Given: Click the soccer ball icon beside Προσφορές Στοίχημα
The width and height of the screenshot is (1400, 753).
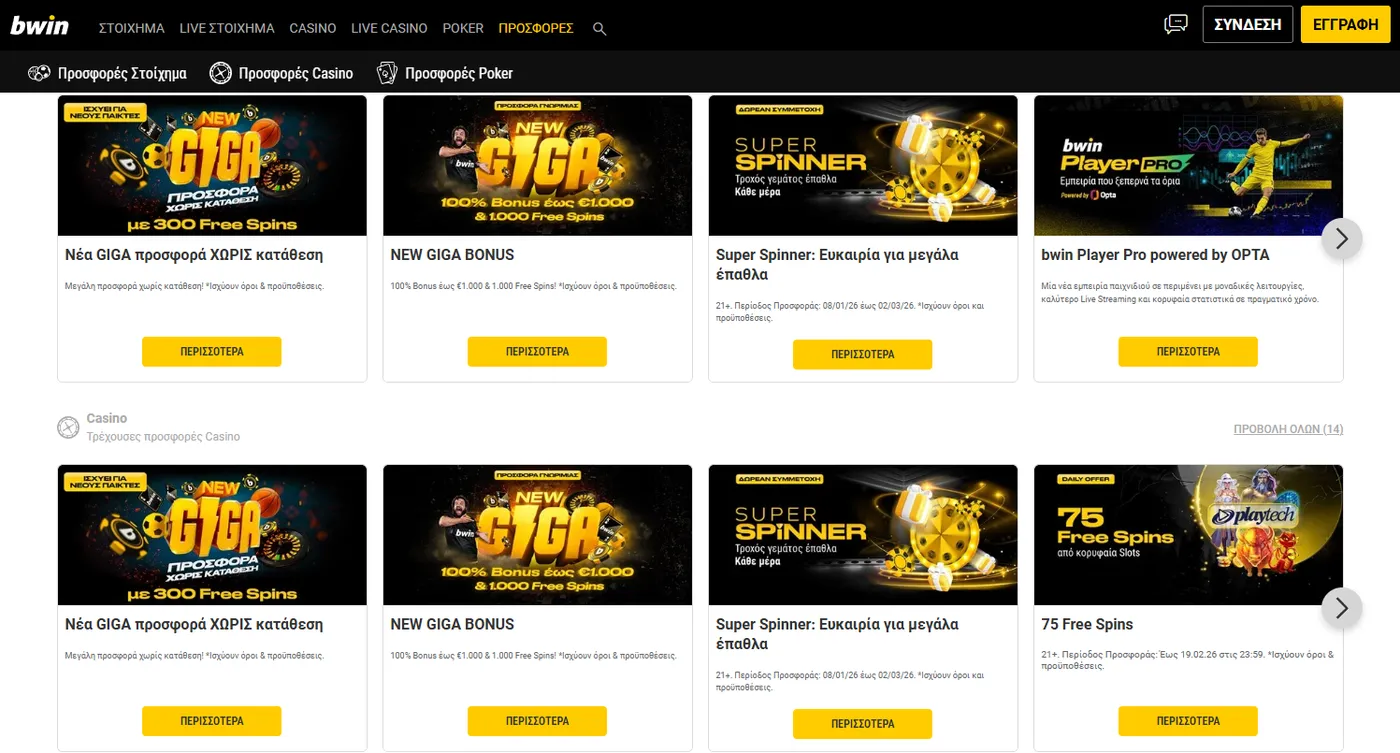Looking at the screenshot, I should [39, 72].
